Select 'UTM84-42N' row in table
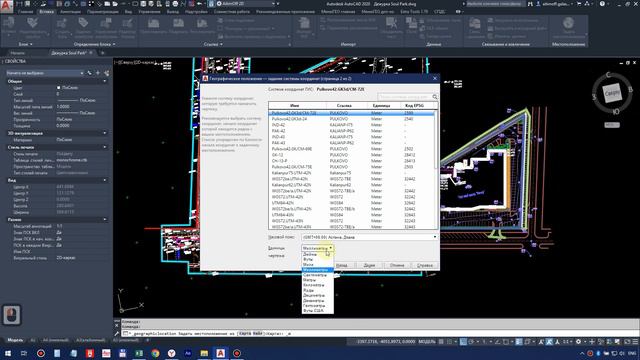Image resolution: width=640 pixels, height=360 pixels. pos(351,203)
